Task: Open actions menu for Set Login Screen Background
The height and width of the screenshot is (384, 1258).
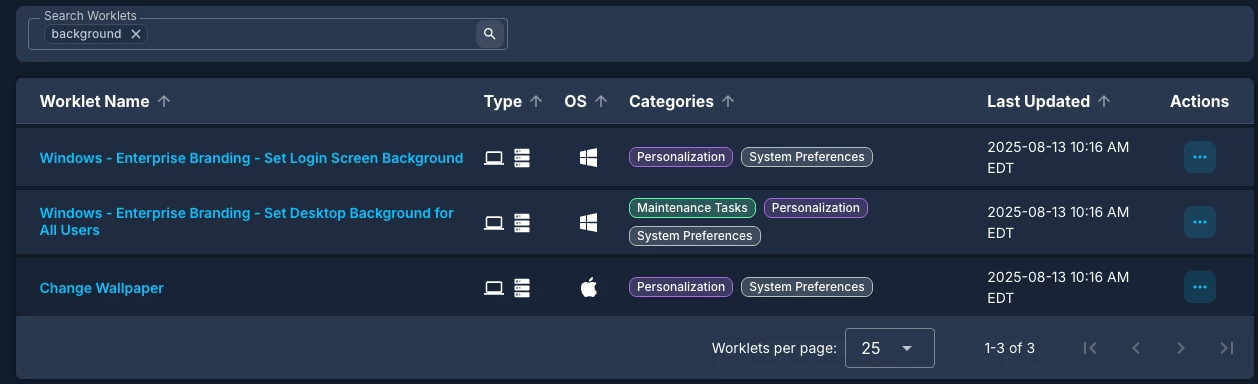Action: (1200, 157)
